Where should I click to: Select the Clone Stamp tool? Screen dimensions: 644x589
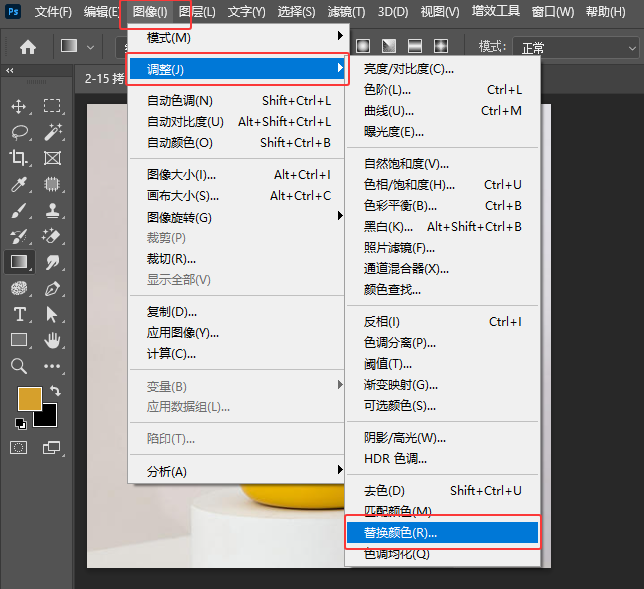click(x=52, y=210)
